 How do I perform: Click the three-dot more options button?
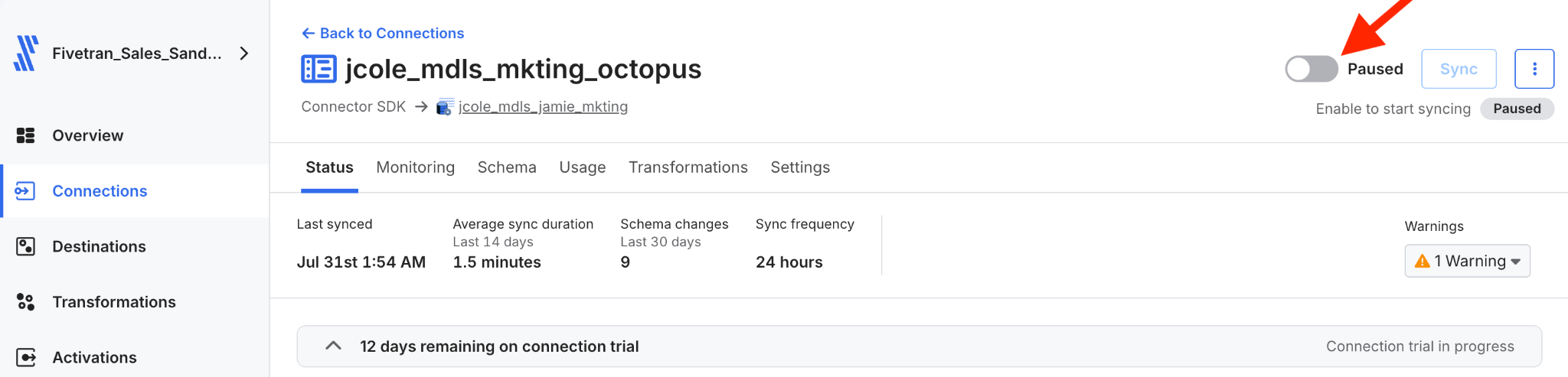point(1534,69)
